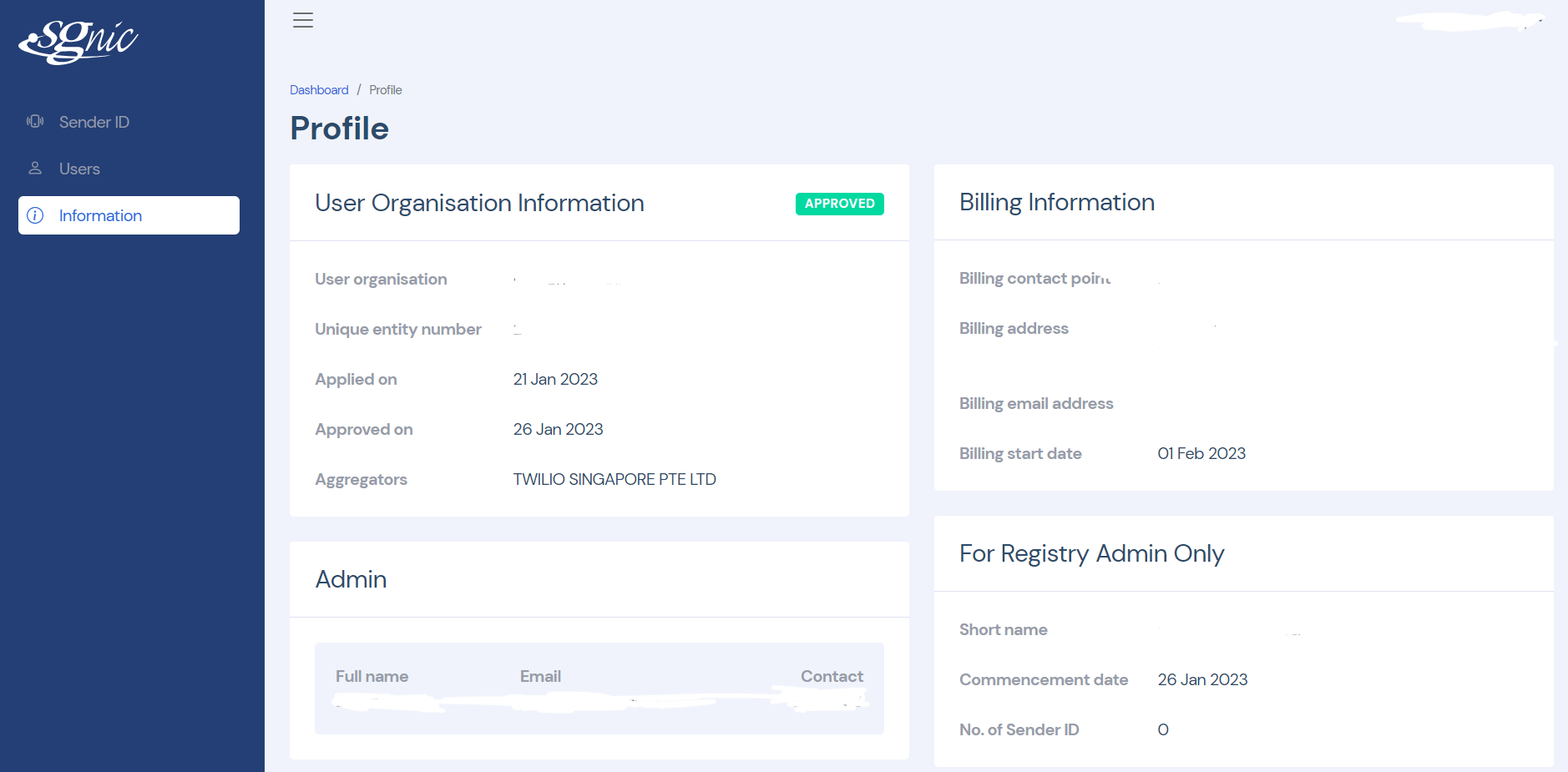Click the green APPROVED status badge

click(x=839, y=204)
